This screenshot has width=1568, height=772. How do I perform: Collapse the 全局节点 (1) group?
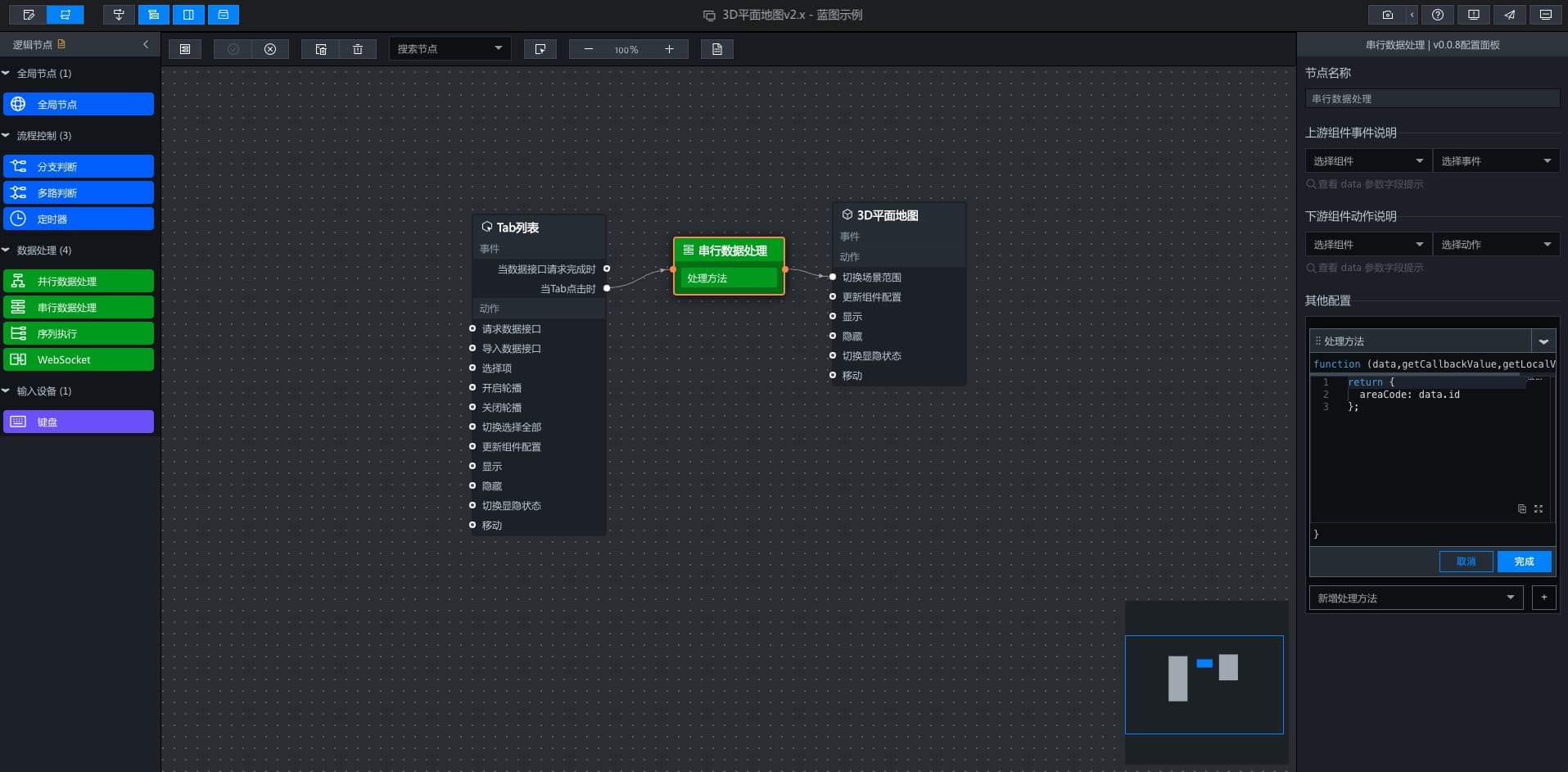(6, 73)
